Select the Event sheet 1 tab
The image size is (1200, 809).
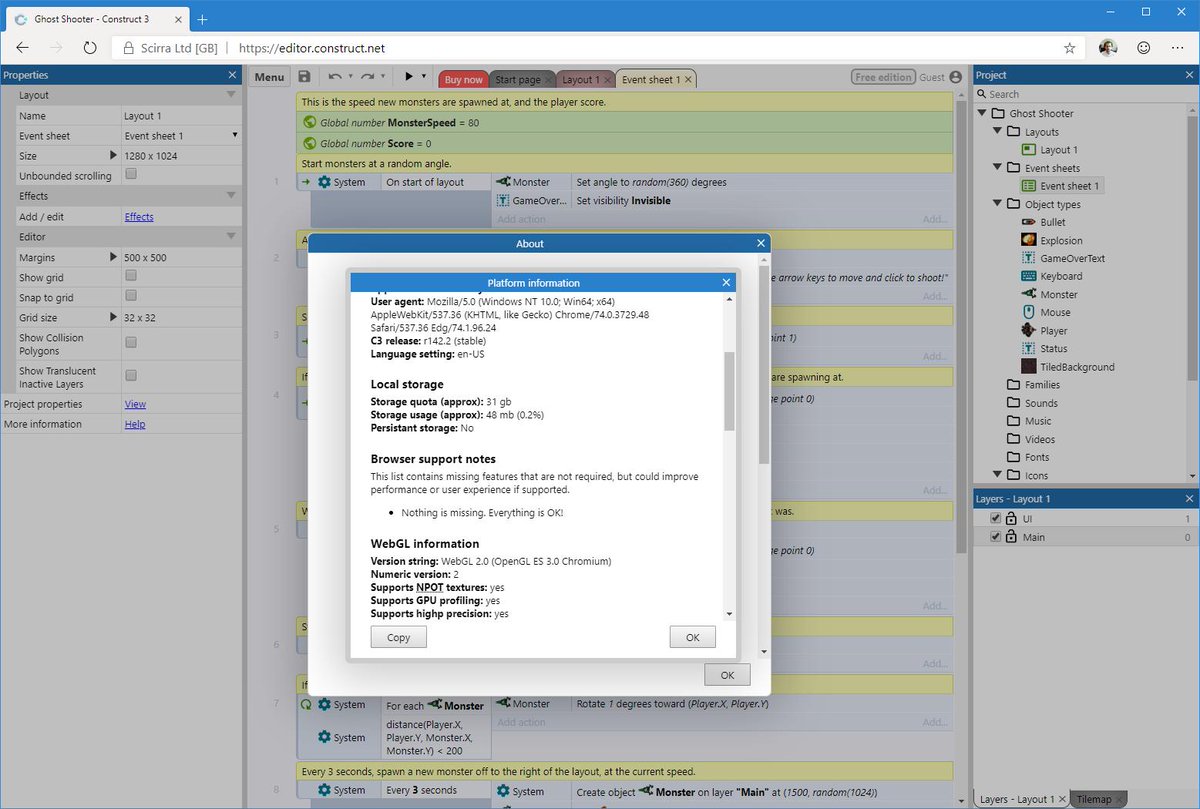(x=656, y=80)
